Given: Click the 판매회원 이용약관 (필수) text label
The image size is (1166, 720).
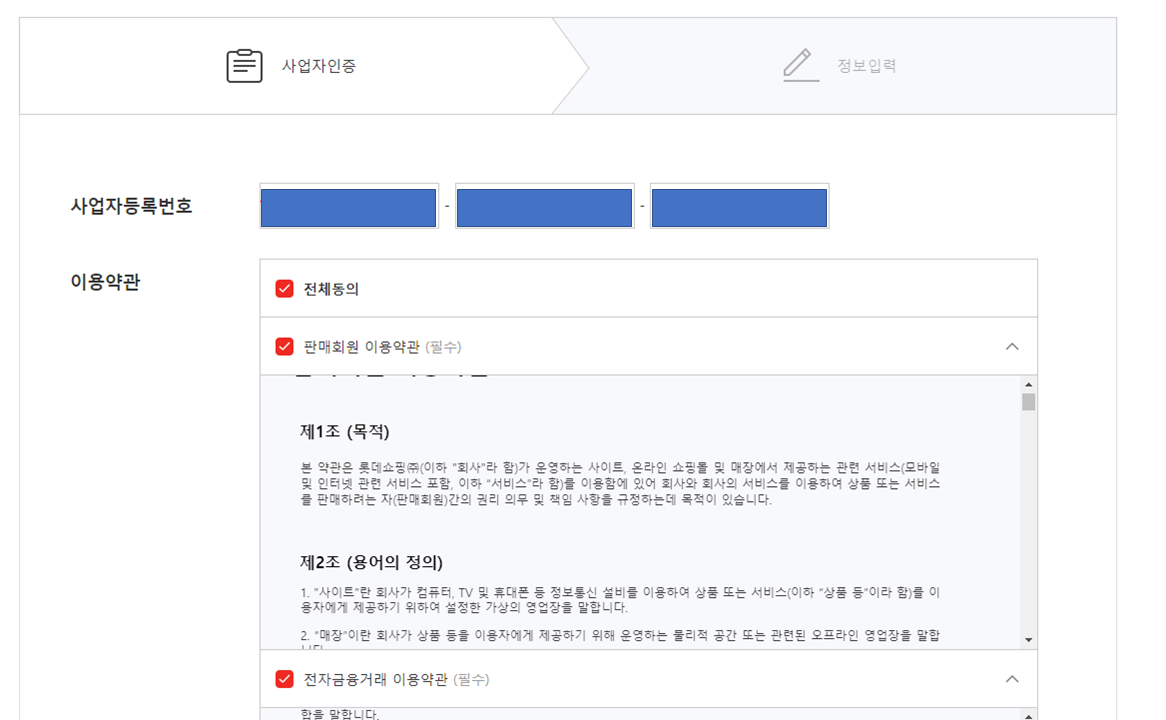Looking at the screenshot, I should (x=380, y=345).
